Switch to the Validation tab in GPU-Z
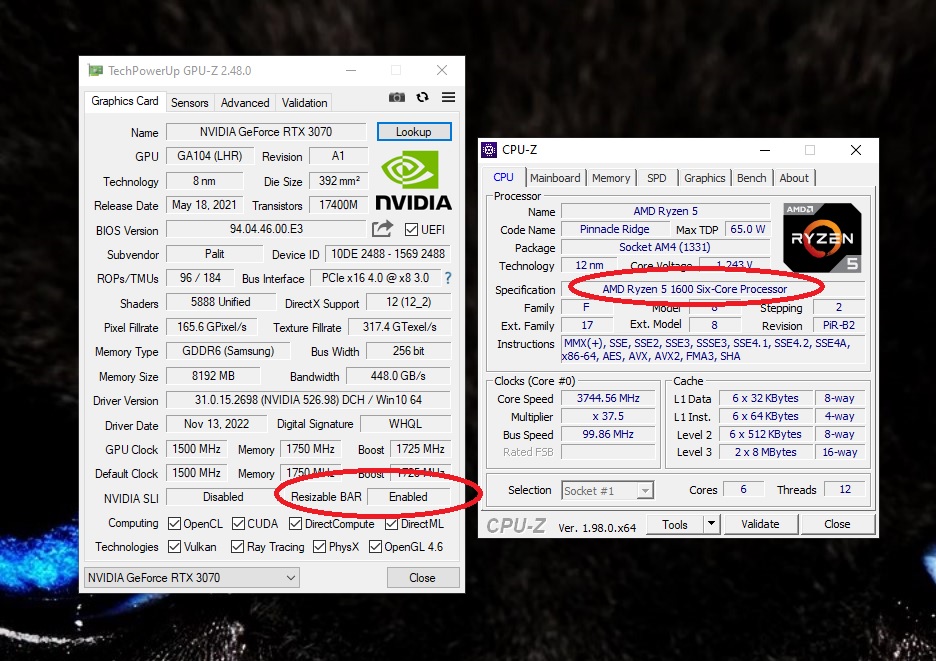The width and height of the screenshot is (936, 661). [x=304, y=103]
